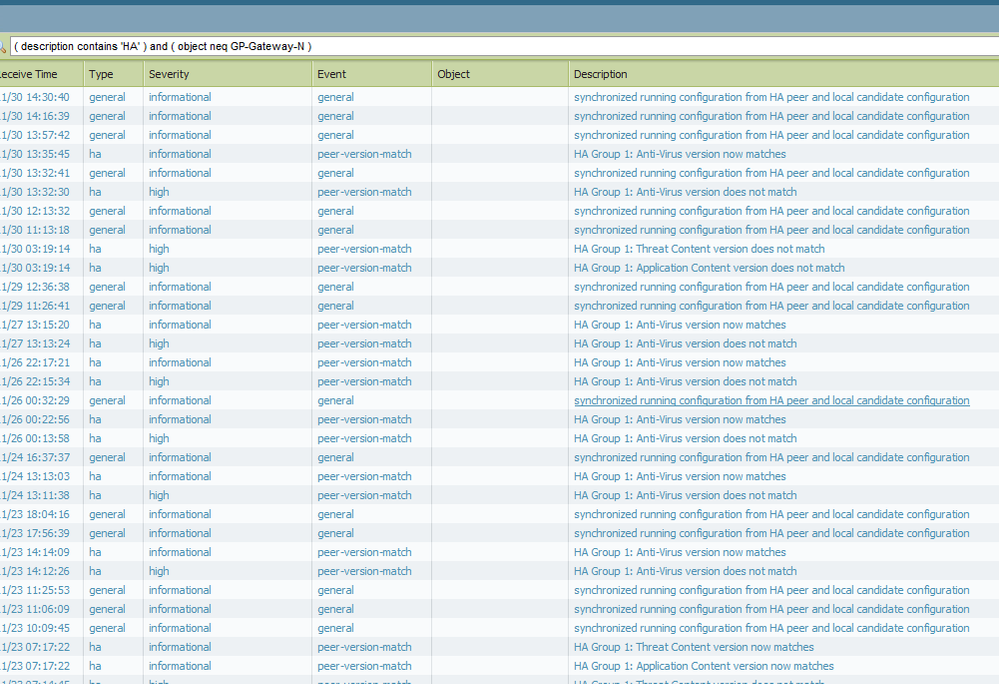Screen dimensions: 999x684
Task: Click the magnifier icon beside the filter box
Action: (x=3, y=47)
